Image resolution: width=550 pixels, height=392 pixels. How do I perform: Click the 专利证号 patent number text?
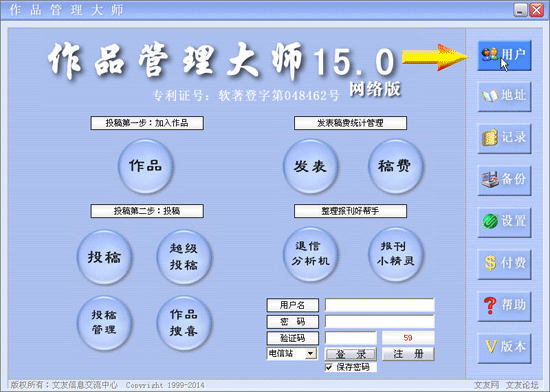[246, 95]
